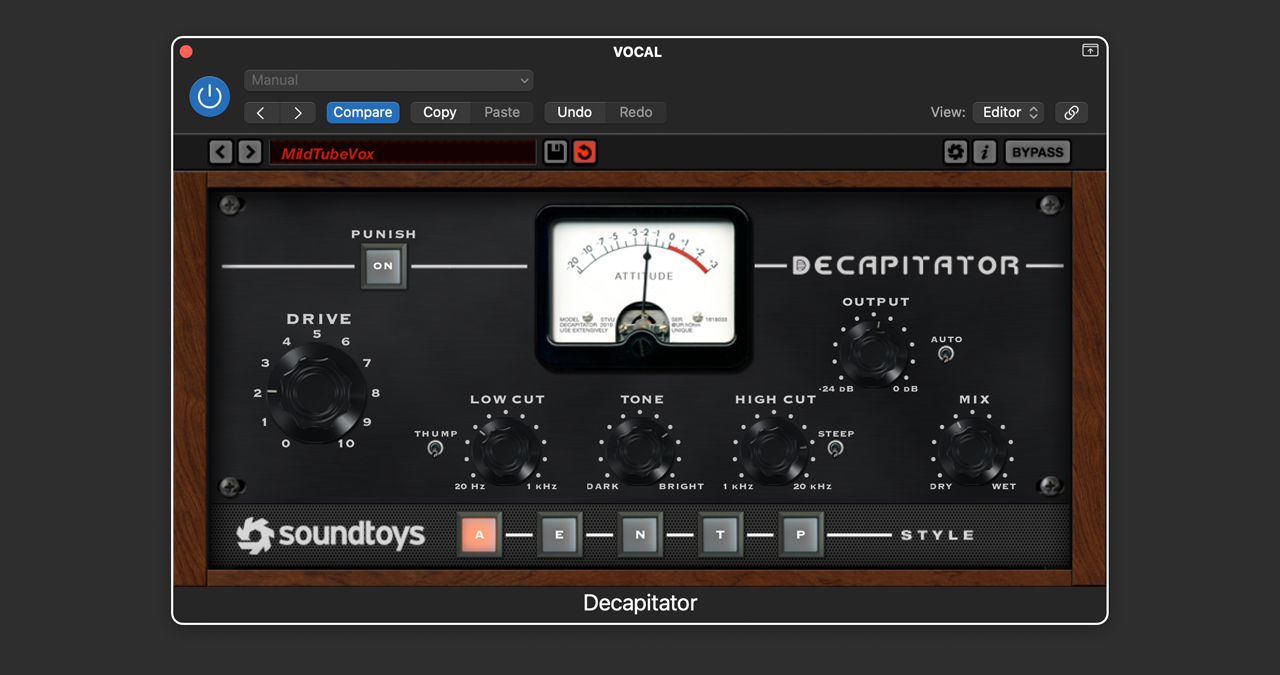Image resolution: width=1280 pixels, height=675 pixels.
Task: Click the VOCAL window title
Action: point(638,52)
